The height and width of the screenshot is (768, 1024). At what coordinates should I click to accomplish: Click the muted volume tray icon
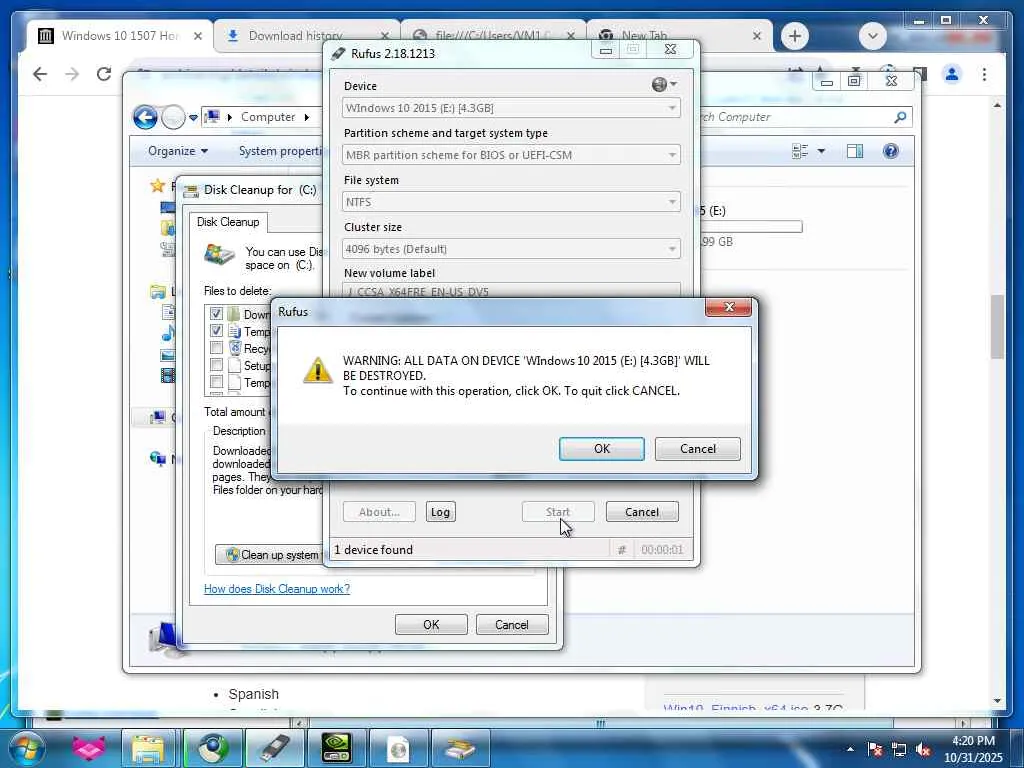pyautogui.click(x=923, y=750)
